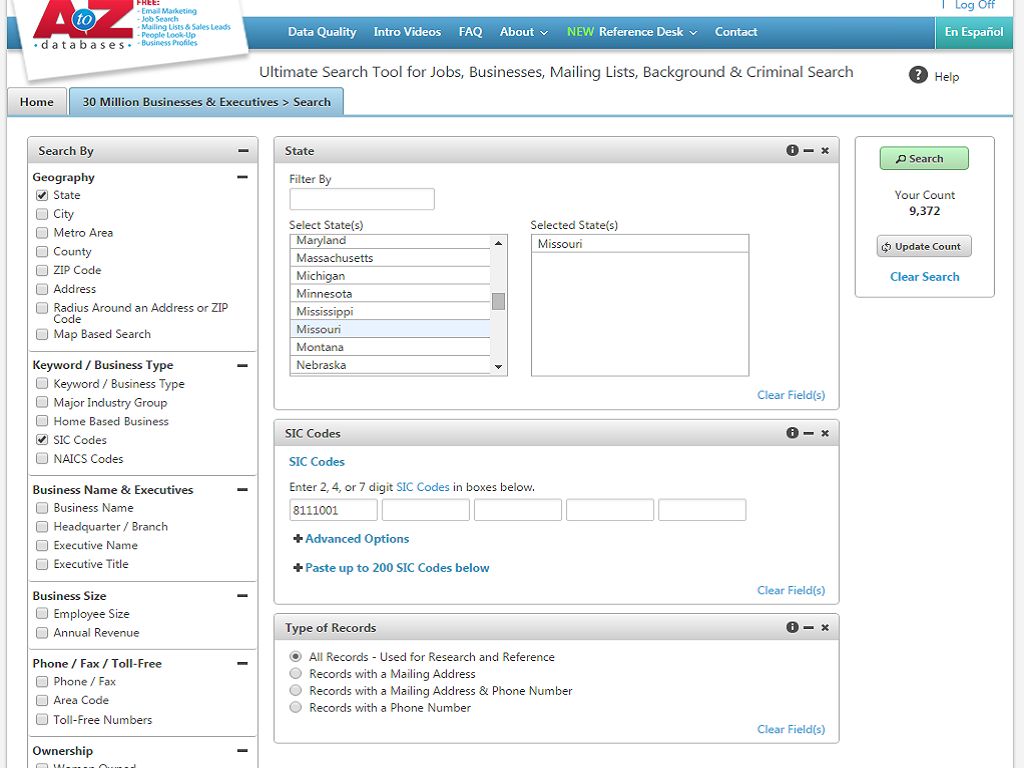
Task: Click plus icon beside Paste up to 200 SIC Codes
Action: [x=298, y=568]
